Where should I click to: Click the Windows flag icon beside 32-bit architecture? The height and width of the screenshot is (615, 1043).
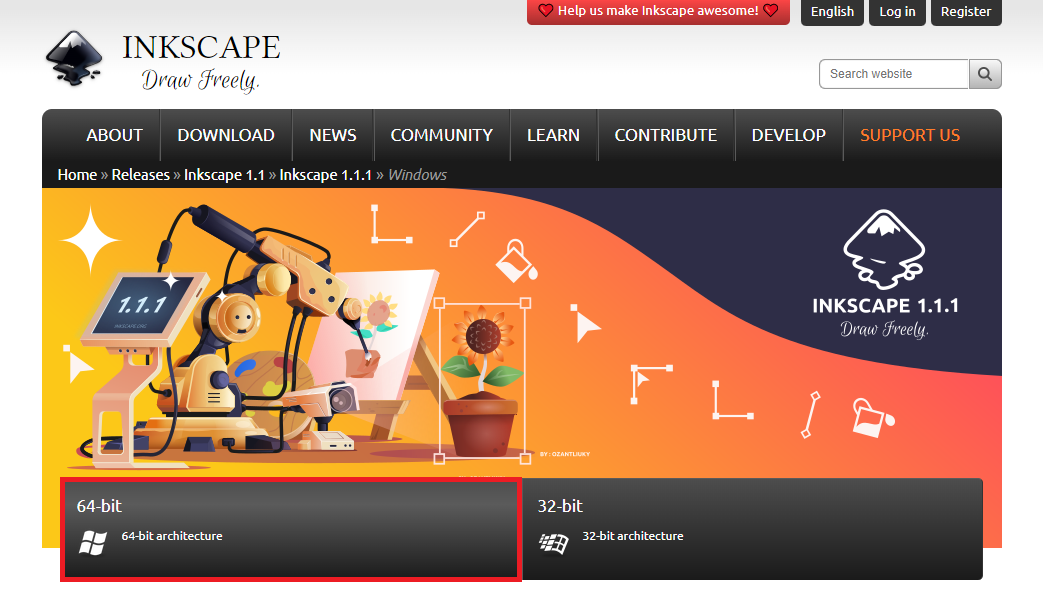point(553,543)
